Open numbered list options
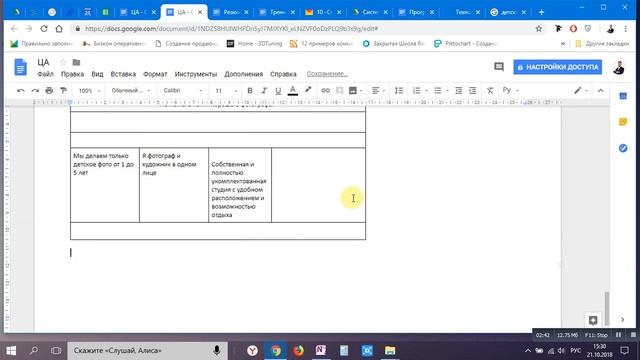This screenshot has height=360, width=640. pyautogui.click(x=420, y=91)
